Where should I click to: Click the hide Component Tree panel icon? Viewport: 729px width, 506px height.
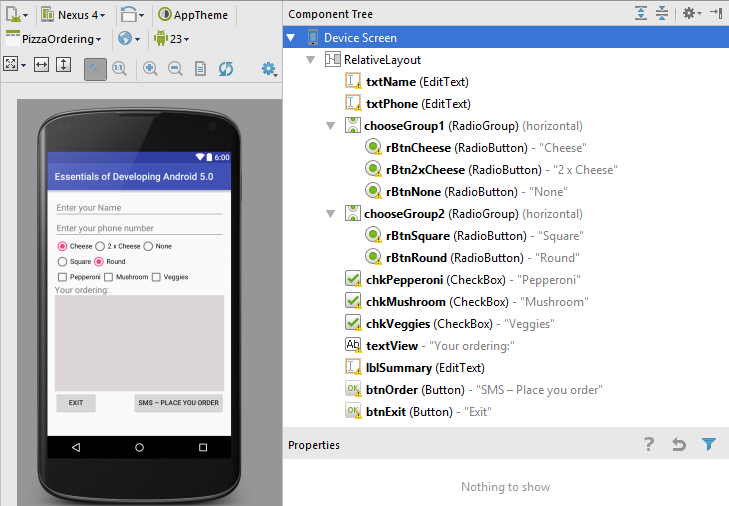716,13
